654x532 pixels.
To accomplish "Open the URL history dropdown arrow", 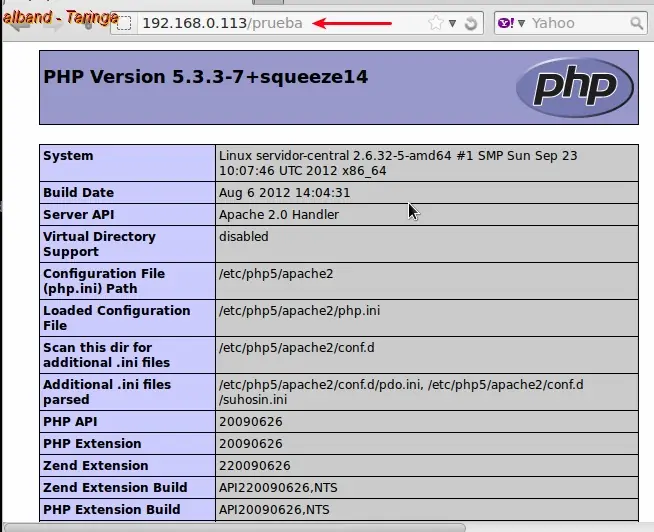I will point(453,23).
